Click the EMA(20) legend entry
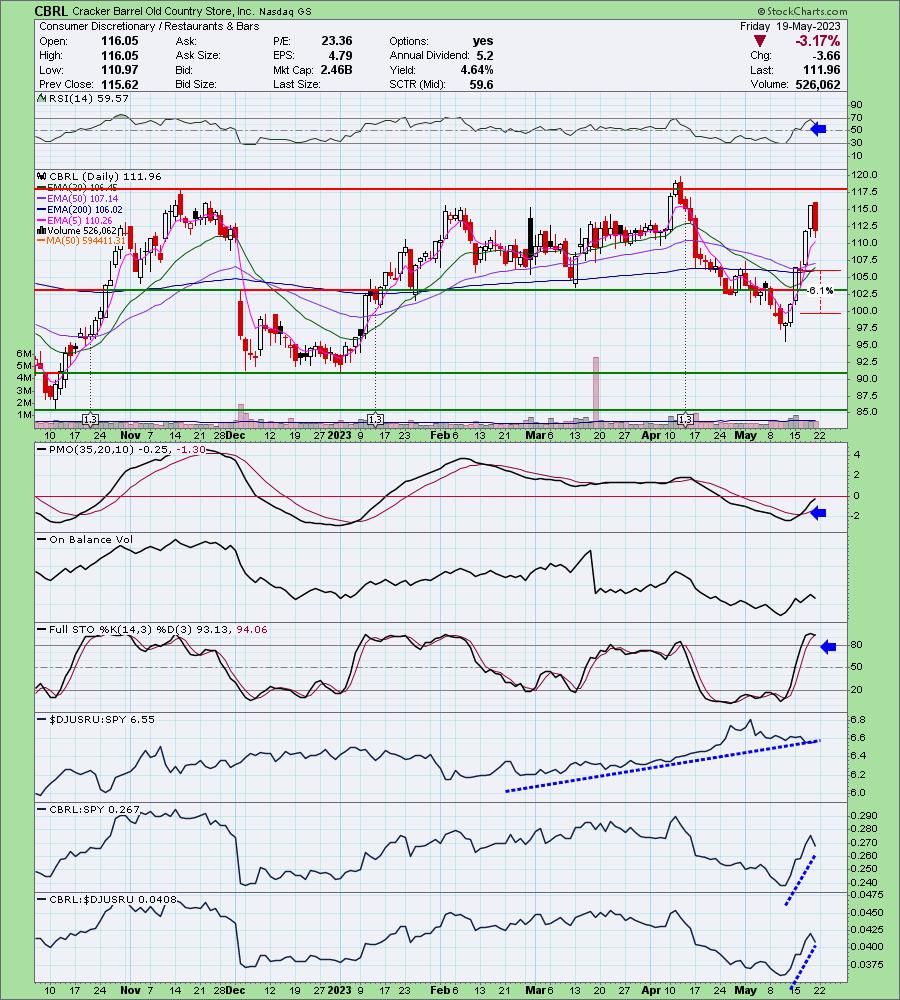The width and height of the screenshot is (900, 1000). click(77, 188)
